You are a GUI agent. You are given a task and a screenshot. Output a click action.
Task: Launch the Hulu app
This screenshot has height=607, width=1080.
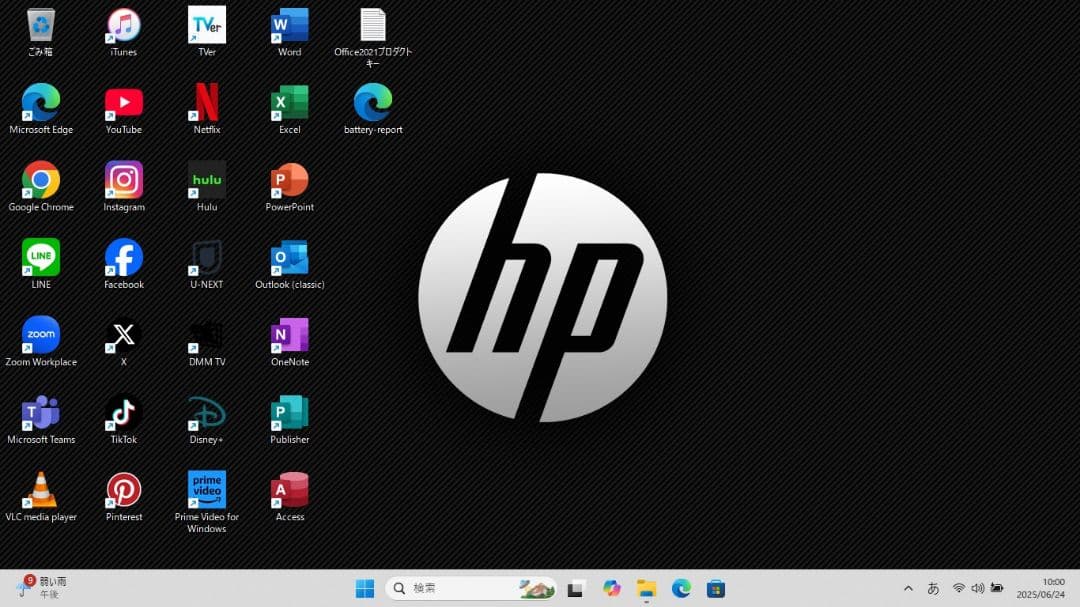[x=206, y=180]
